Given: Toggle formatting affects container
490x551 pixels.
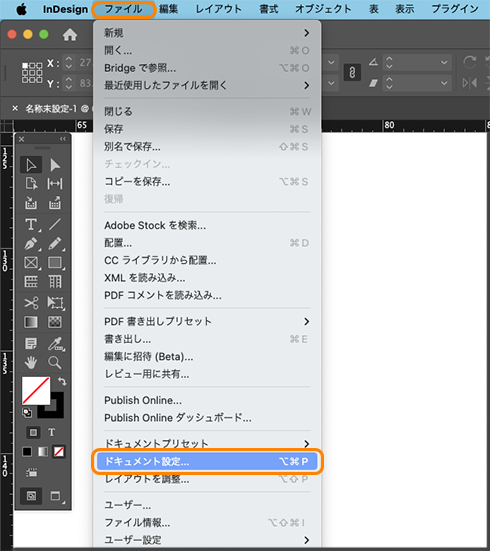Looking at the screenshot, I should pyautogui.click(x=33, y=433).
